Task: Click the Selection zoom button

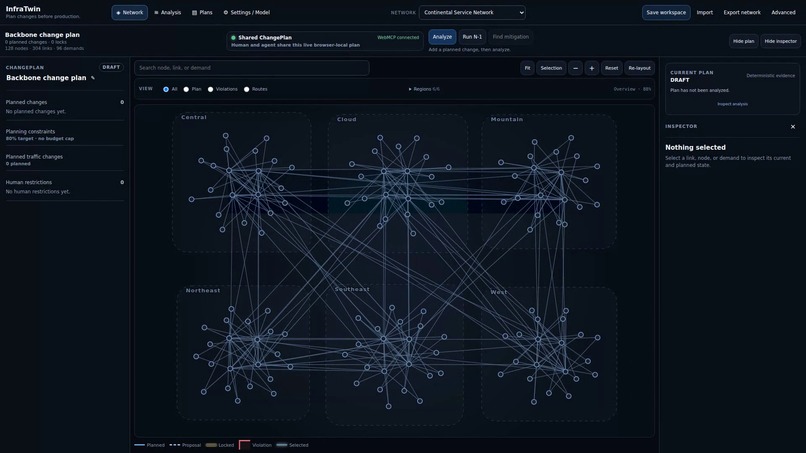Action: click(x=551, y=68)
